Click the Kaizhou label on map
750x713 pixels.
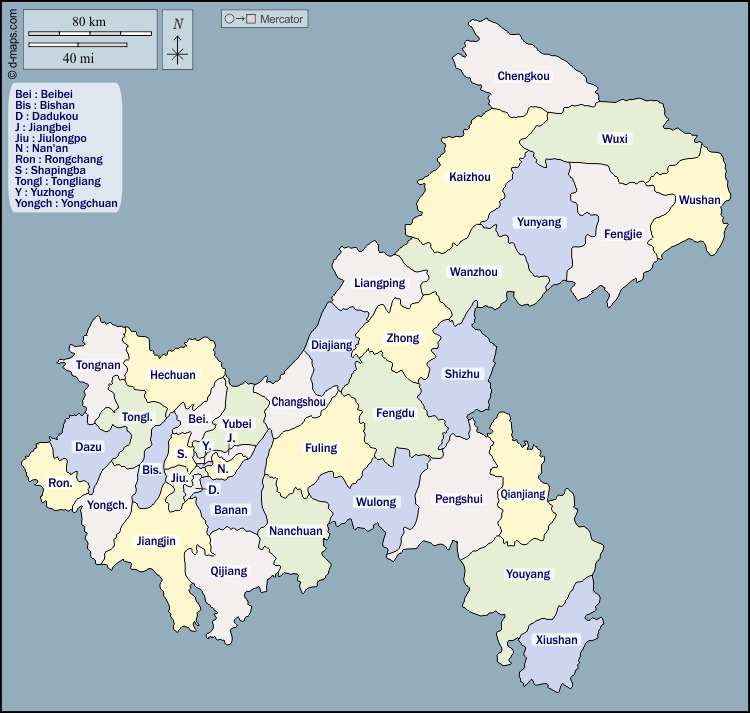tap(470, 177)
